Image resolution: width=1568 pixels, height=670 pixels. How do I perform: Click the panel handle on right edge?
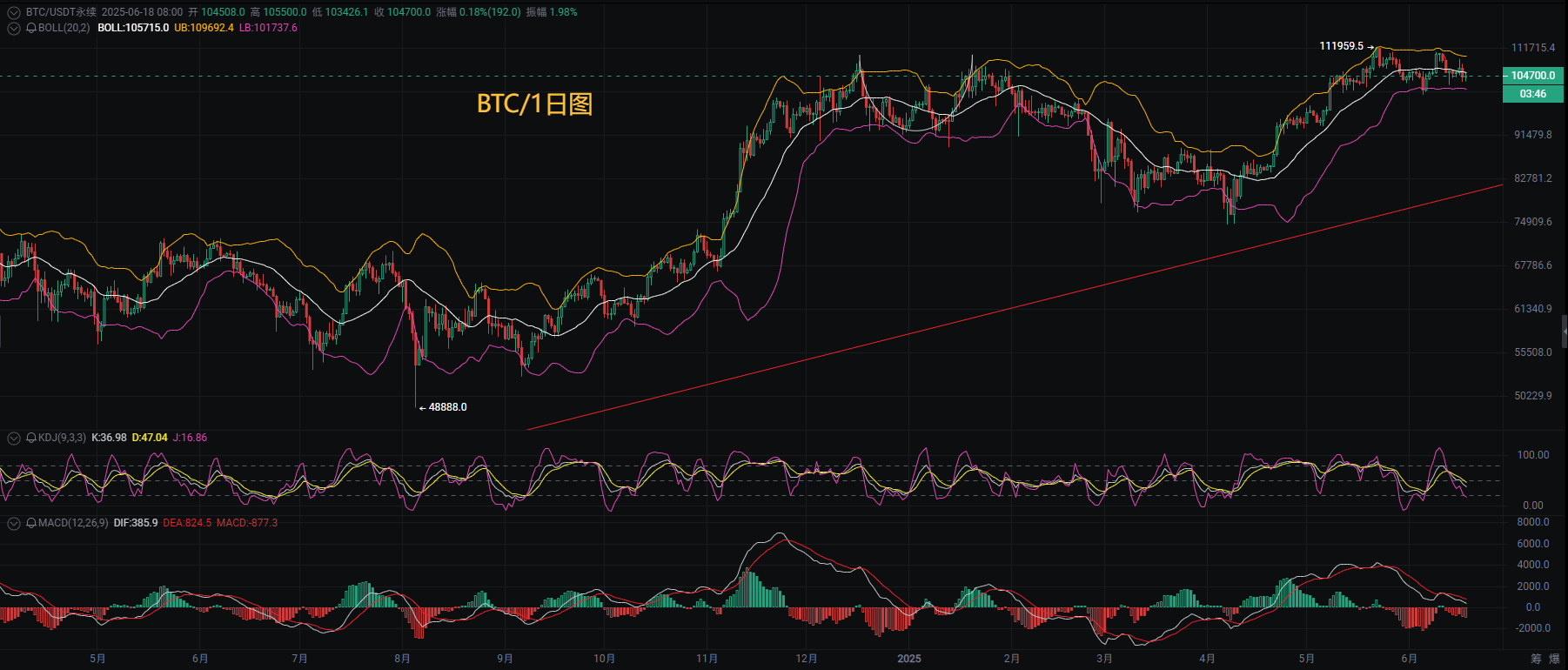1565,332
